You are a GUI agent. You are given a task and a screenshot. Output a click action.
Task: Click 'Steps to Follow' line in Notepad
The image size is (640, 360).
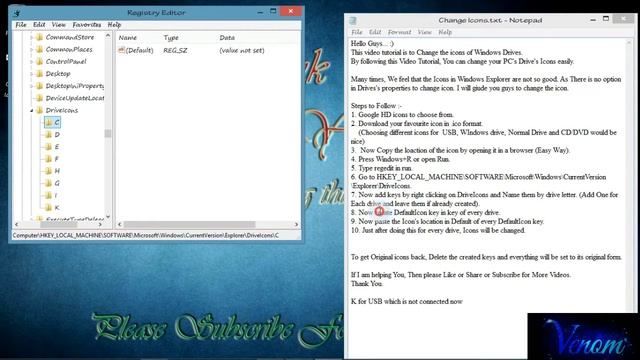pos(376,106)
